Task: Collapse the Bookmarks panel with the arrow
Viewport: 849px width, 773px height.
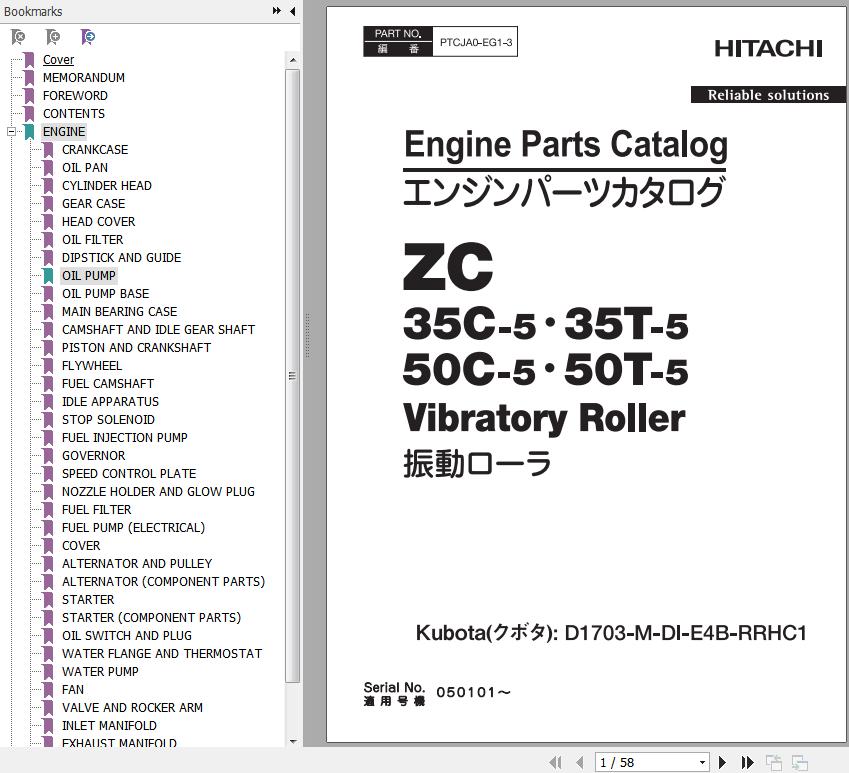Action: [292, 11]
